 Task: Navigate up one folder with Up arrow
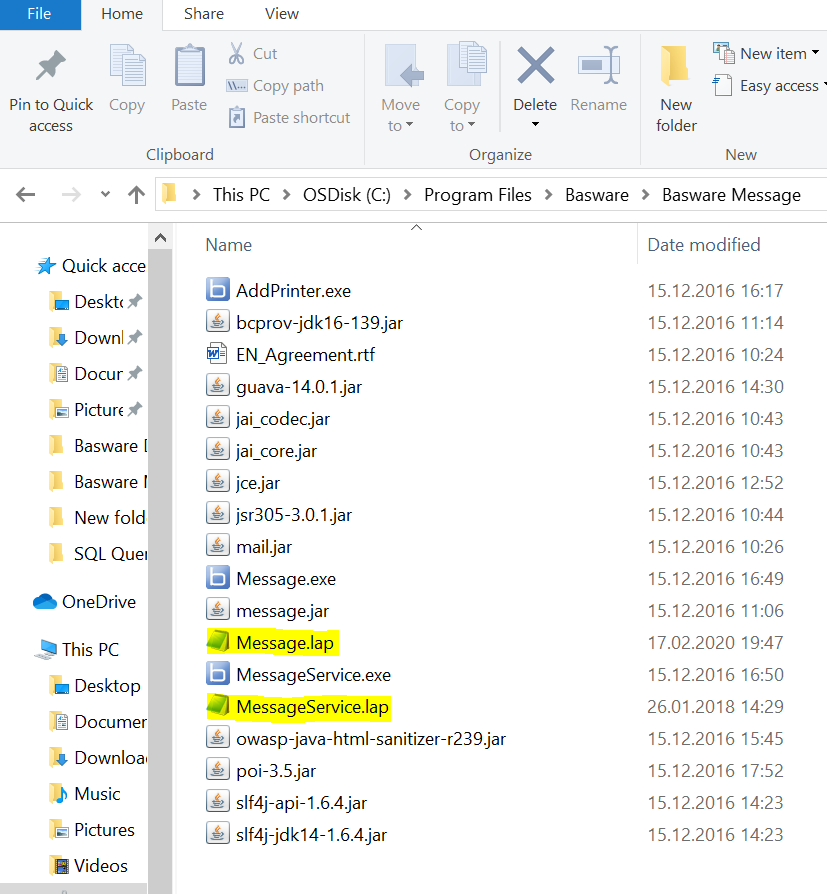pos(137,195)
